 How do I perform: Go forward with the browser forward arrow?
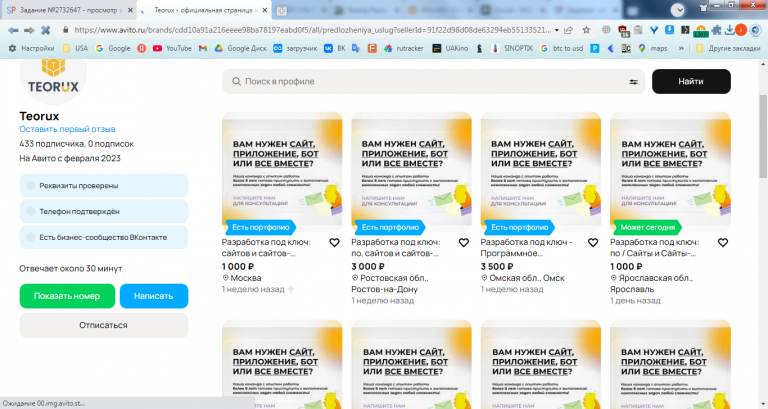click(x=29, y=30)
